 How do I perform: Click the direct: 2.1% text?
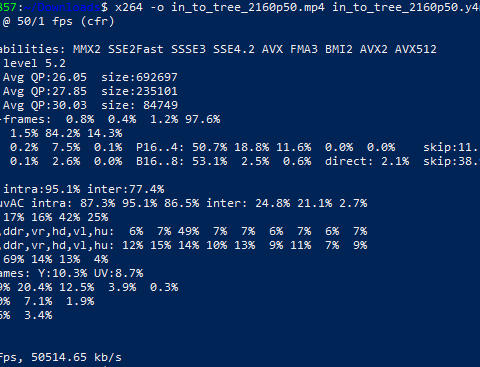click(367, 161)
